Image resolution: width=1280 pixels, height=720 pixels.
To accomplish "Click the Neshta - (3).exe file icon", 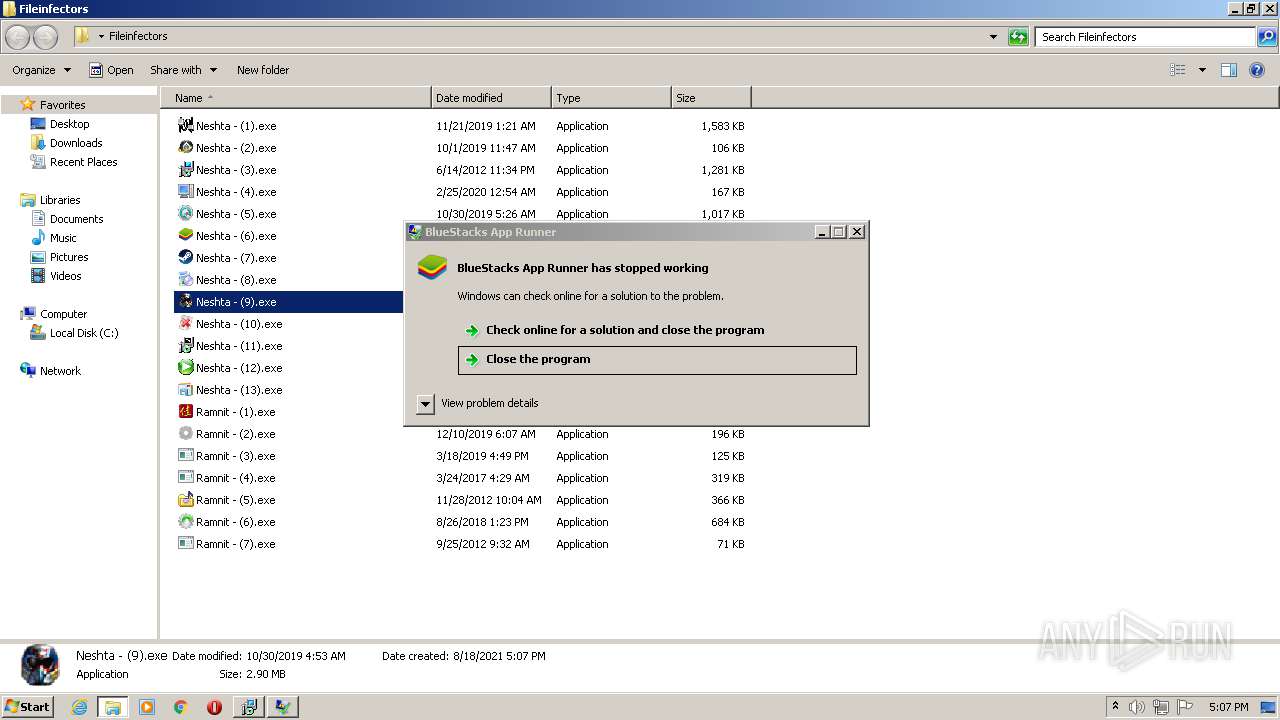I will [185, 170].
